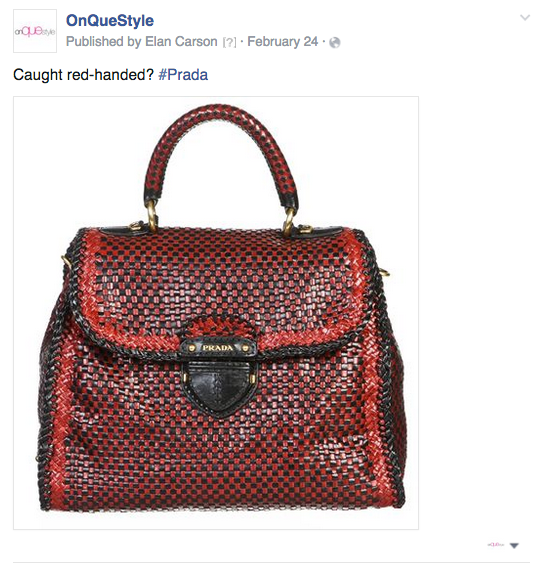Screen dimensions: 540x564
Task: Click the right gold handle ring
Action: point(289,221)
